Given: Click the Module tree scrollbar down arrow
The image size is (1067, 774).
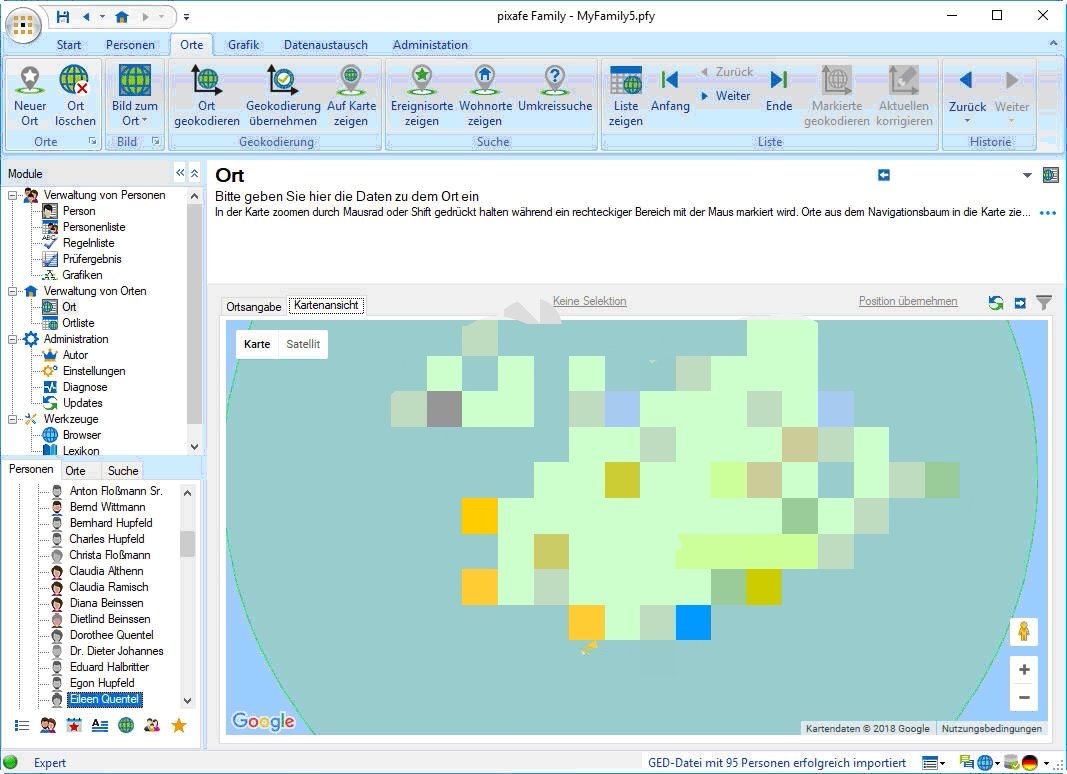Looking at the screenshot, I should 195,447.
